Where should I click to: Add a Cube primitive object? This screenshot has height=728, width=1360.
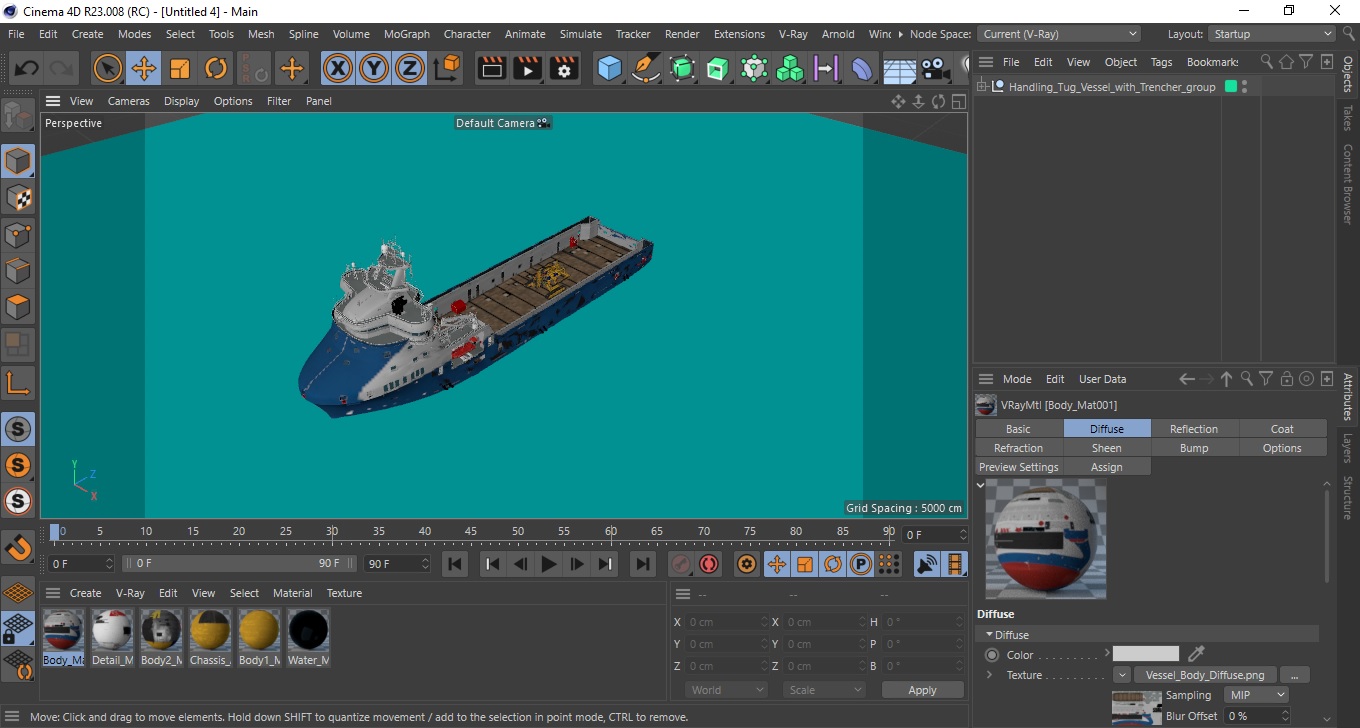[x=609, y=69]
